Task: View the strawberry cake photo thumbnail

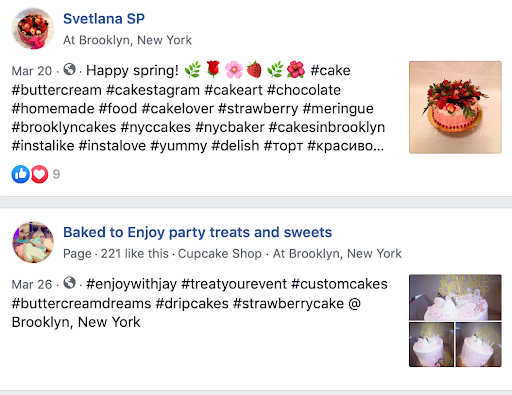Action: [x=455, y=107]
